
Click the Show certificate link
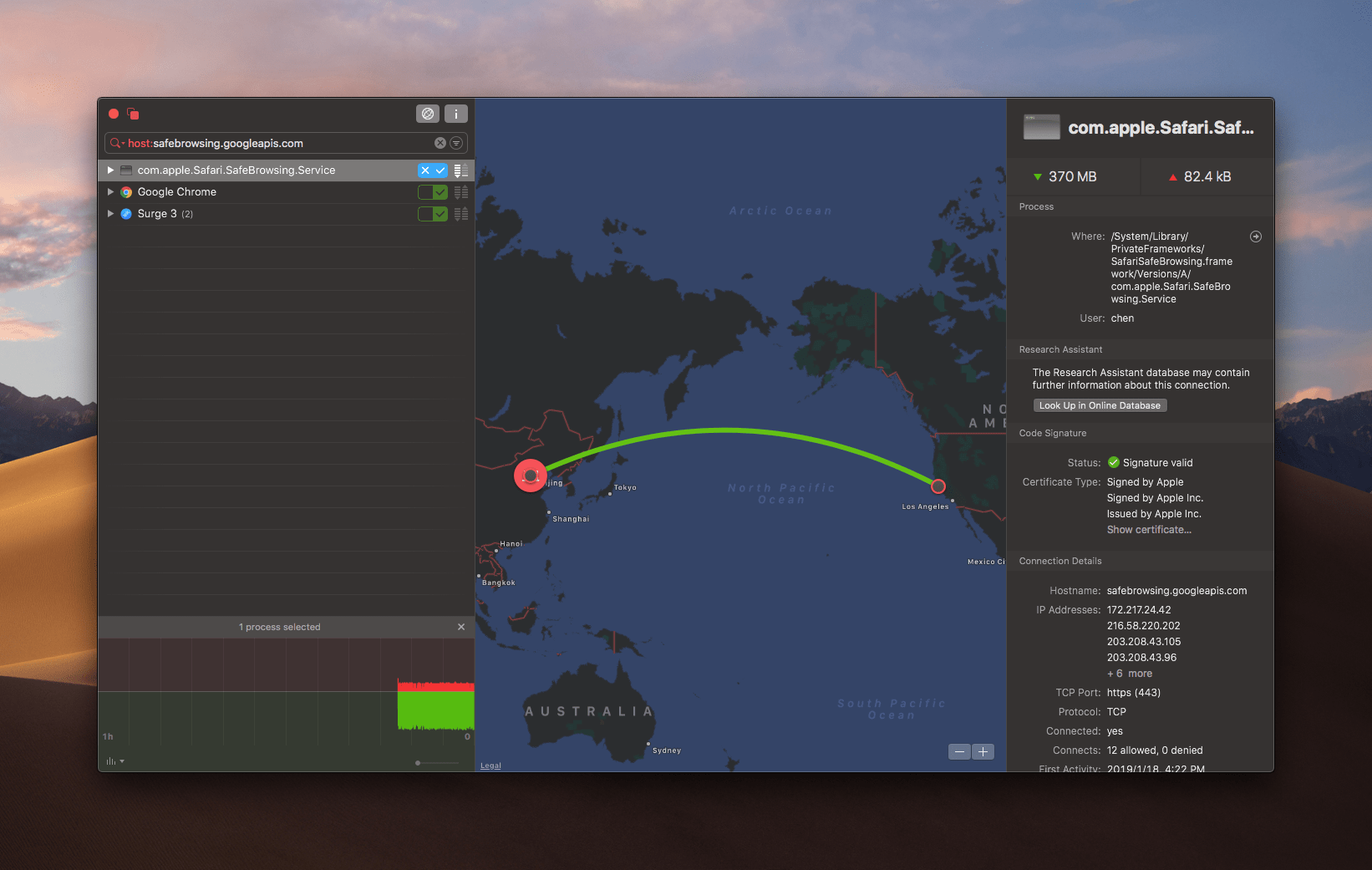click(x=1149, y=530)
